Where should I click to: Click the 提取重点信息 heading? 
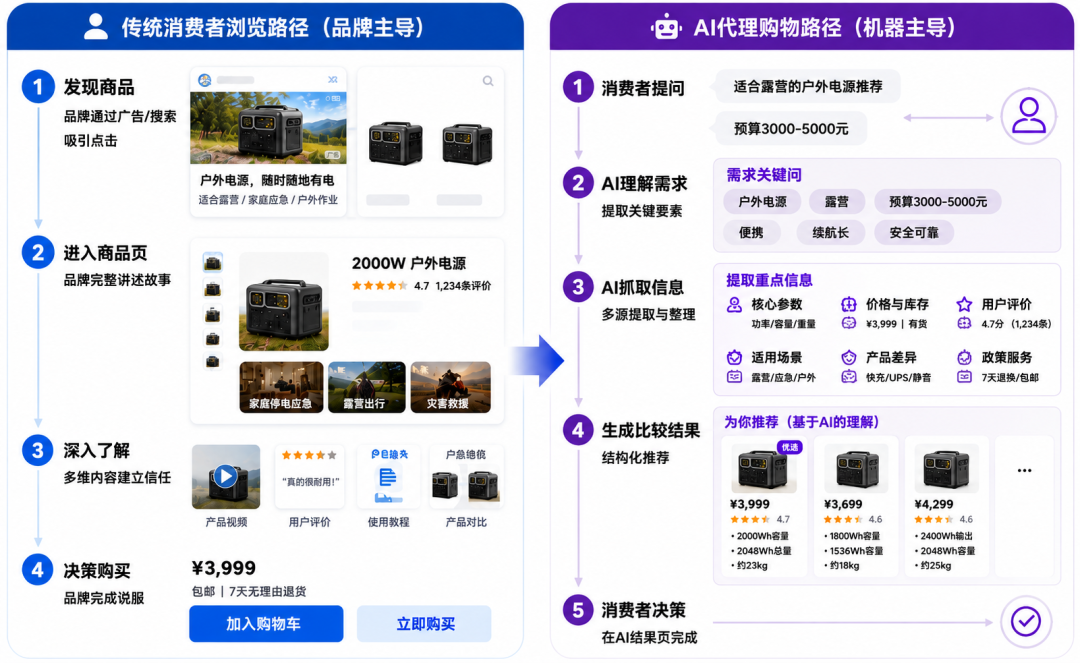click(769, 280)
